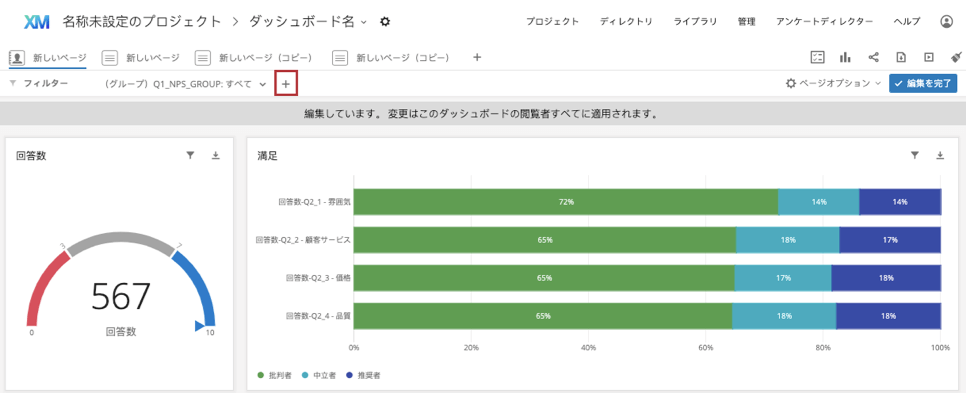Download the 回答数 widget
966x393 pixels.
click(216, 156)
